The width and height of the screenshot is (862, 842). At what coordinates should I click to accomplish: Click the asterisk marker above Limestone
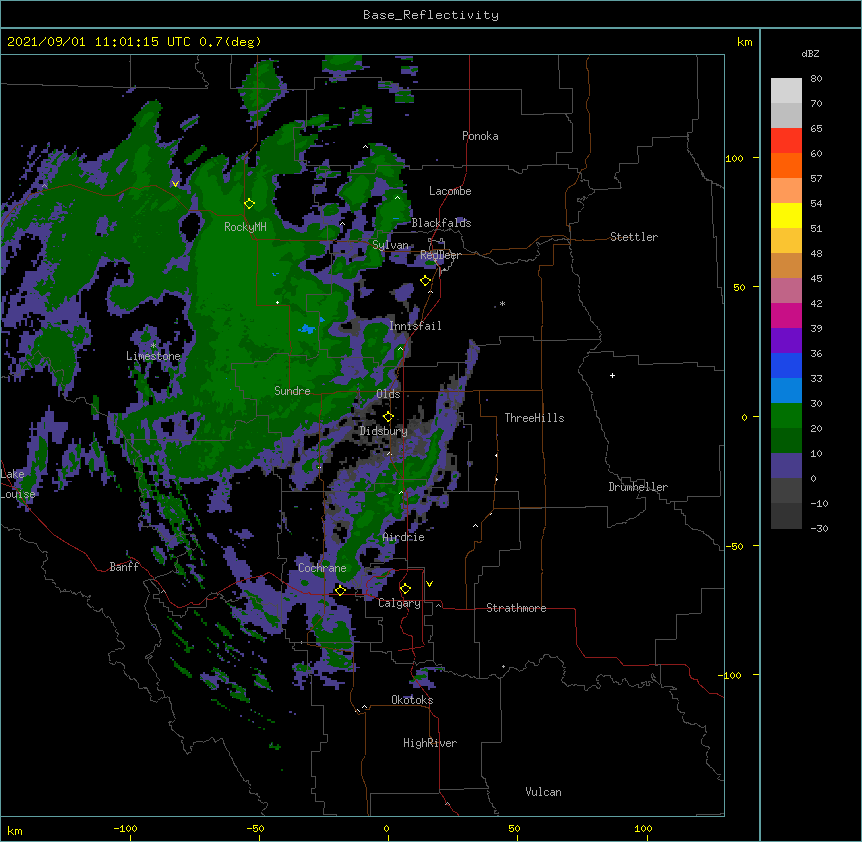153,346
